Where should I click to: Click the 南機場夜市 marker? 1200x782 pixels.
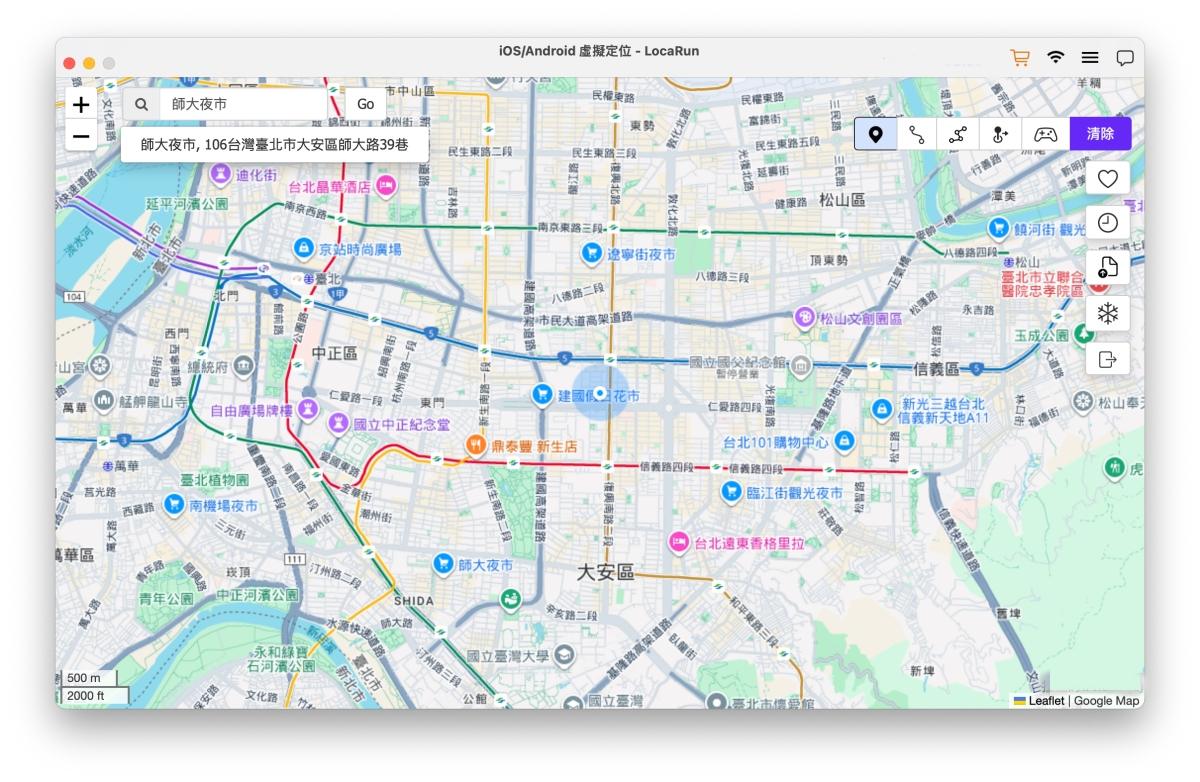point(175,505)
